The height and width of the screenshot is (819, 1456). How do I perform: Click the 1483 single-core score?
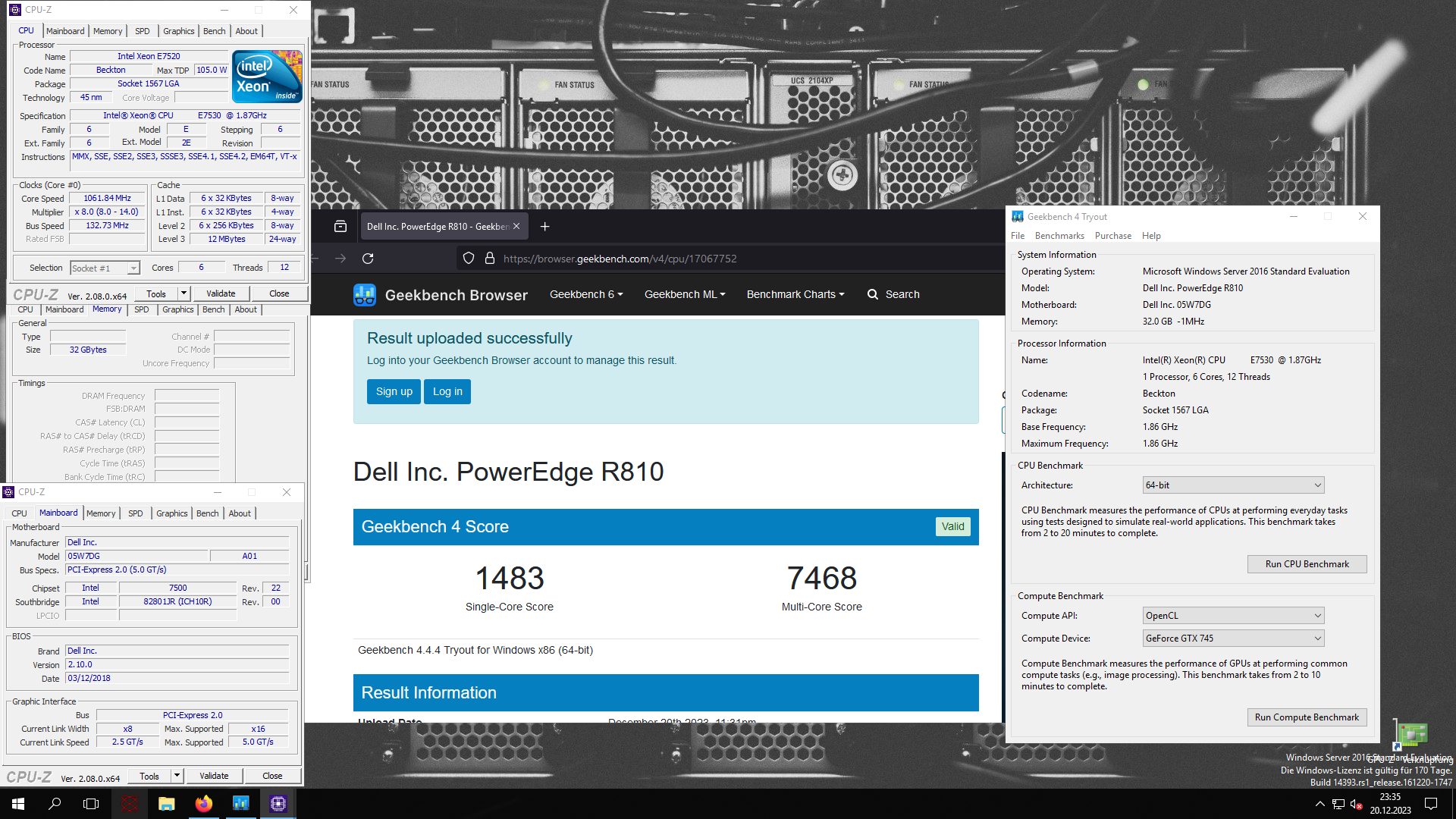coord(510,579)
